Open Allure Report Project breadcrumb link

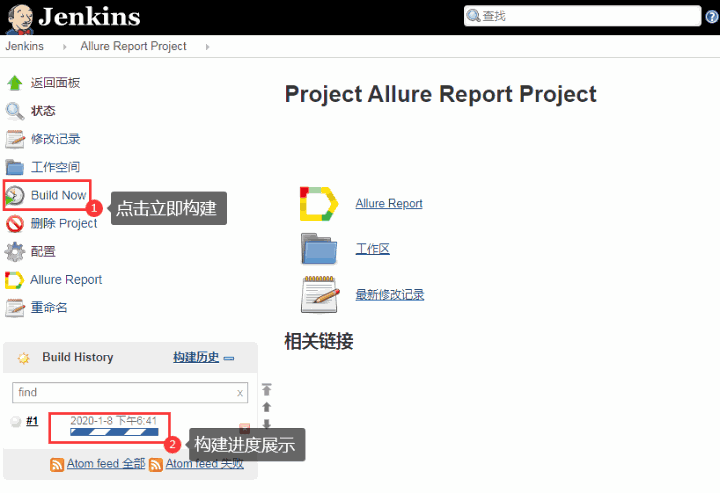click(x=133, y=46)
